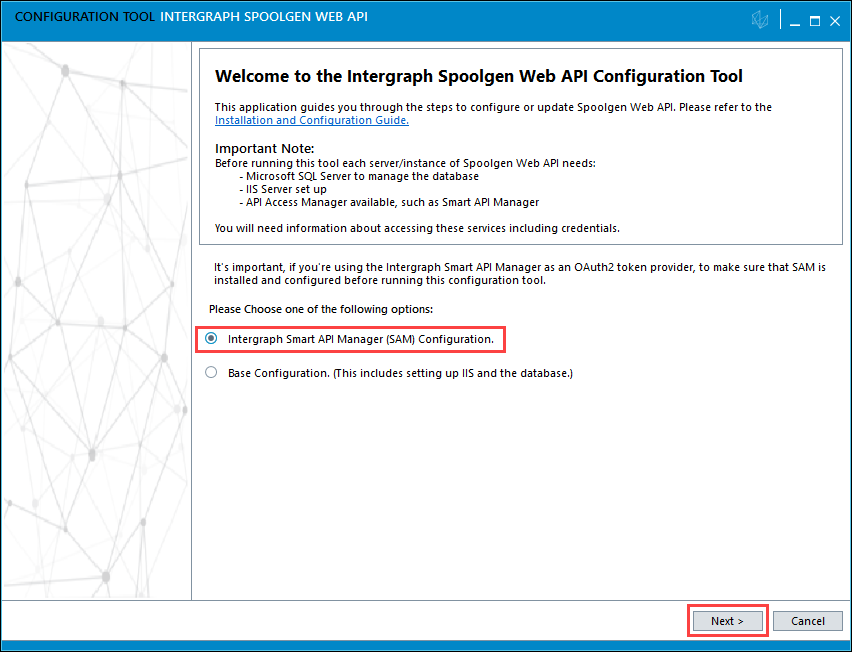Click the network graphic in the left panel

[96, 320]
